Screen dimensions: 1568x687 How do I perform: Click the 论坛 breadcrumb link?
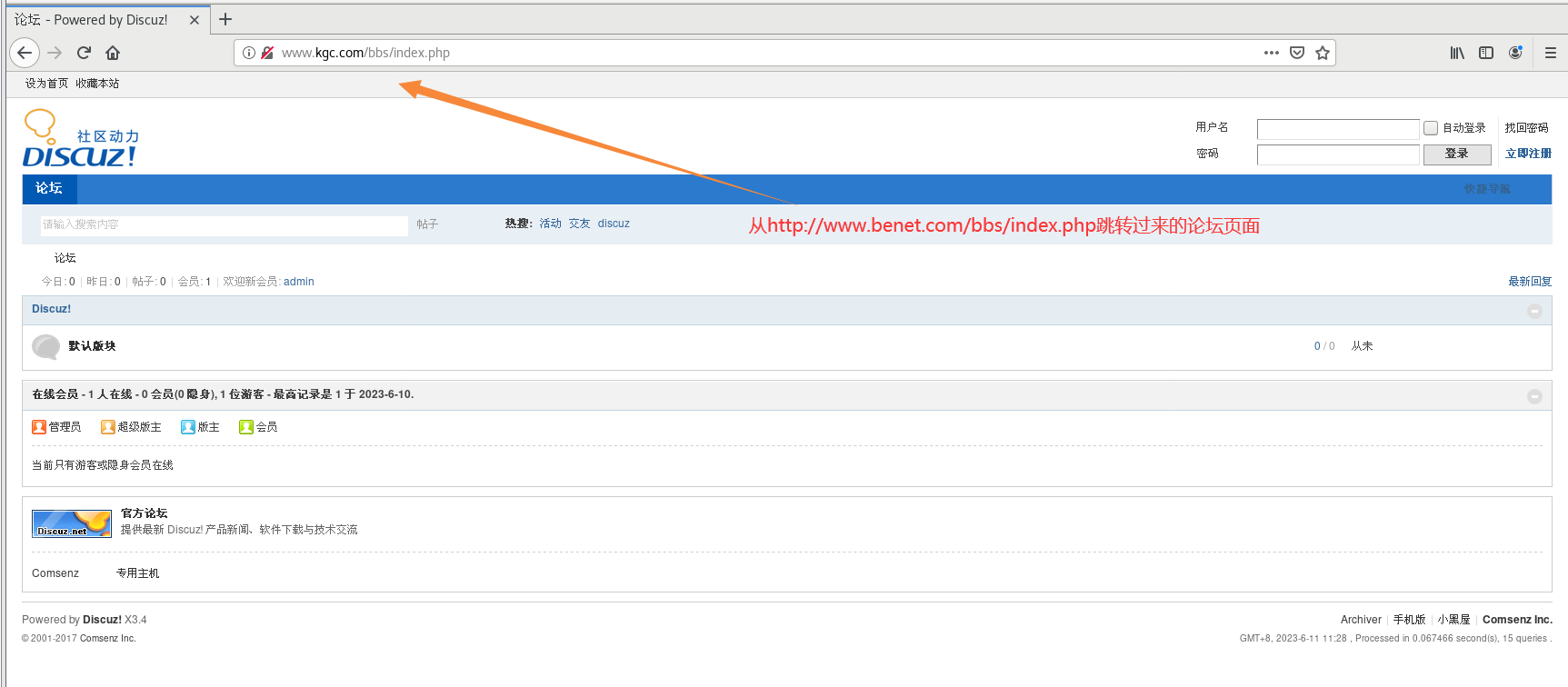[x=65, y=258]
